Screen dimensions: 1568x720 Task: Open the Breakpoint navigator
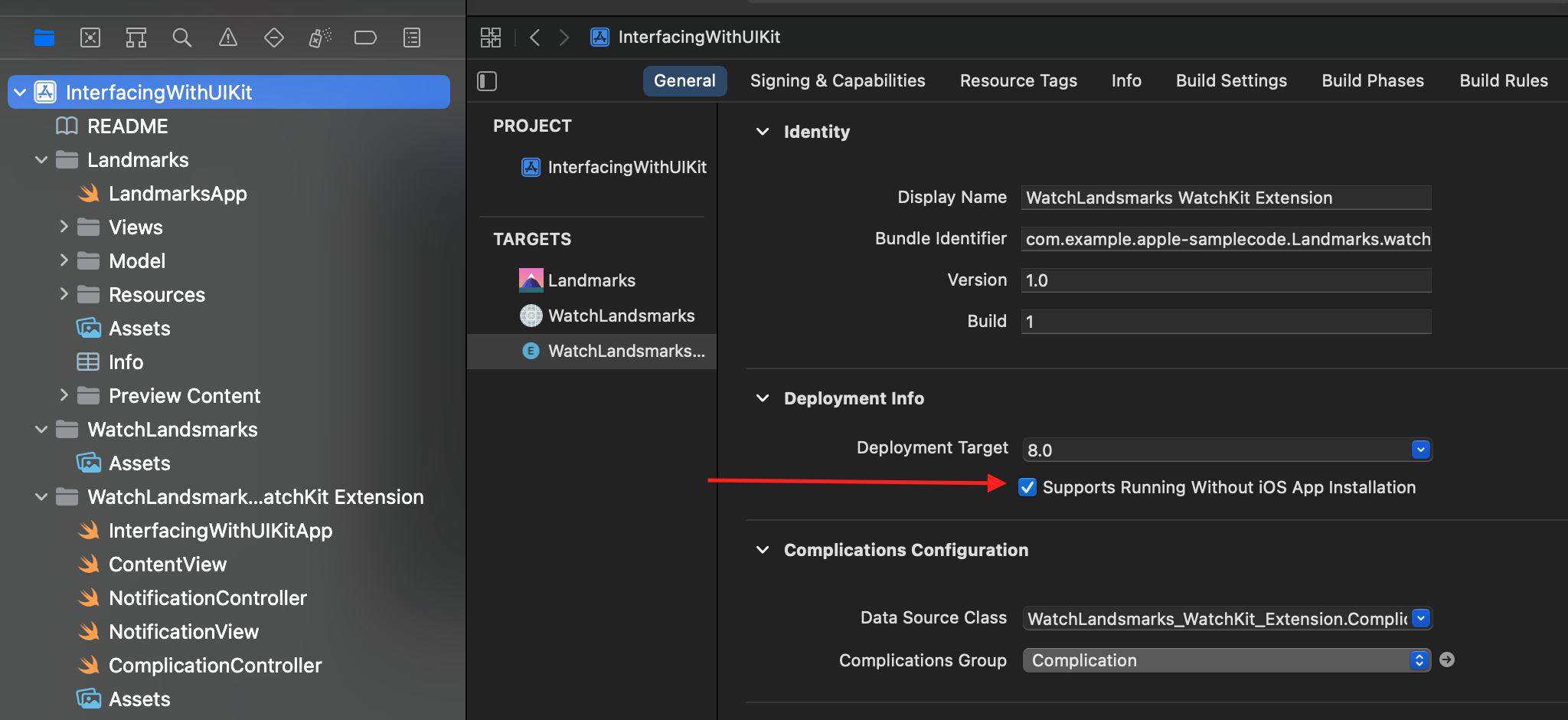click(x=365, y=38)
